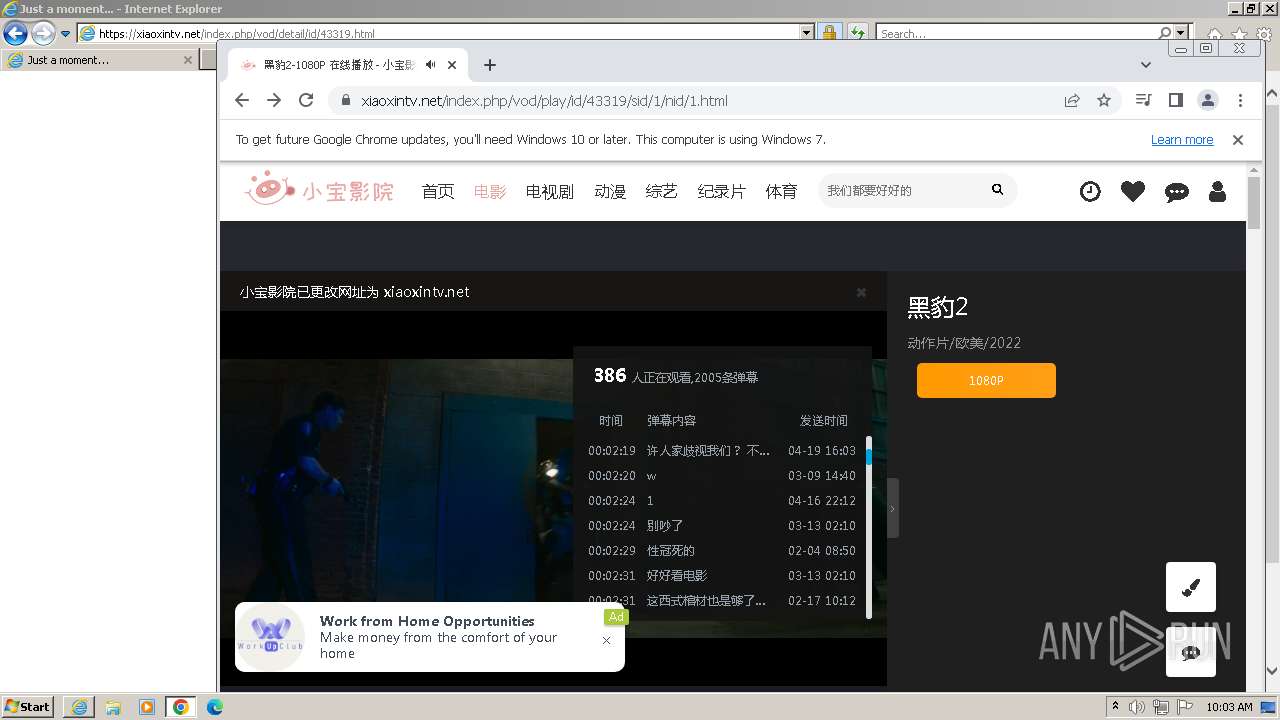Open the 综艺 nav item
Viewport: 1280px width, 720px height.
point(662,191)
